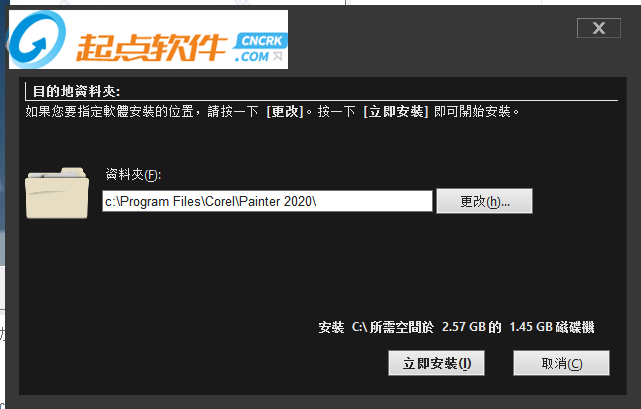Focus the Painter 2020 folder path field
This screenshot has height=409, width=641.
point(267,201)
